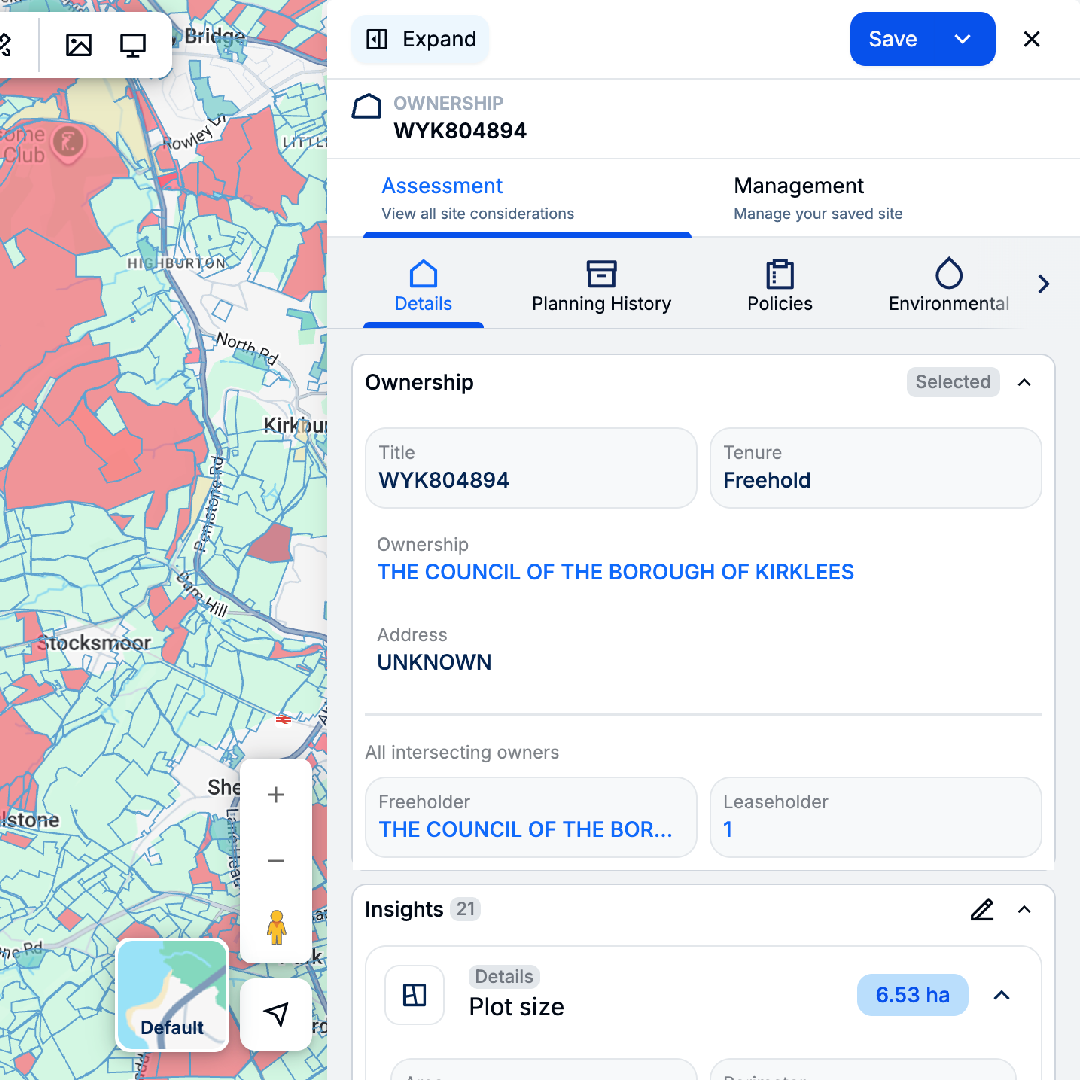
Task: Switch to the Assessment tab
Action: [x=527, y=198]
